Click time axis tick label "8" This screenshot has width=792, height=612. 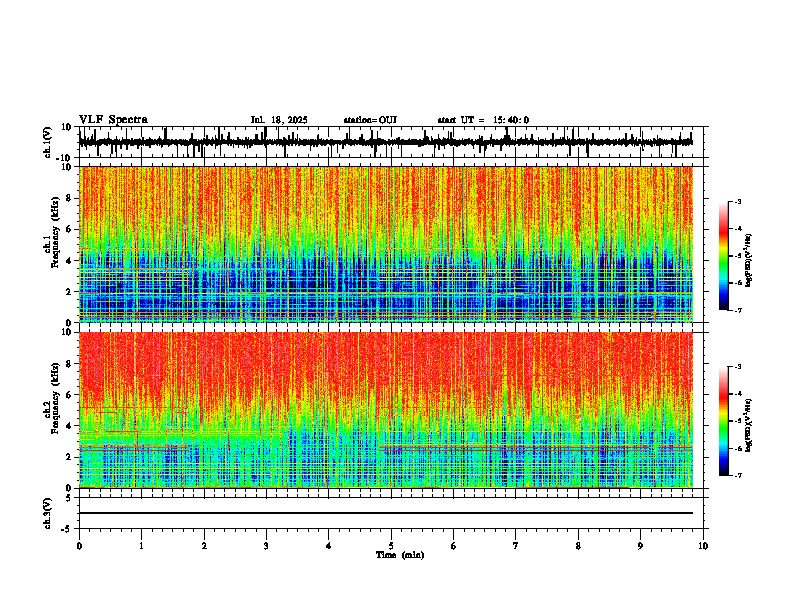click(578, 546)
